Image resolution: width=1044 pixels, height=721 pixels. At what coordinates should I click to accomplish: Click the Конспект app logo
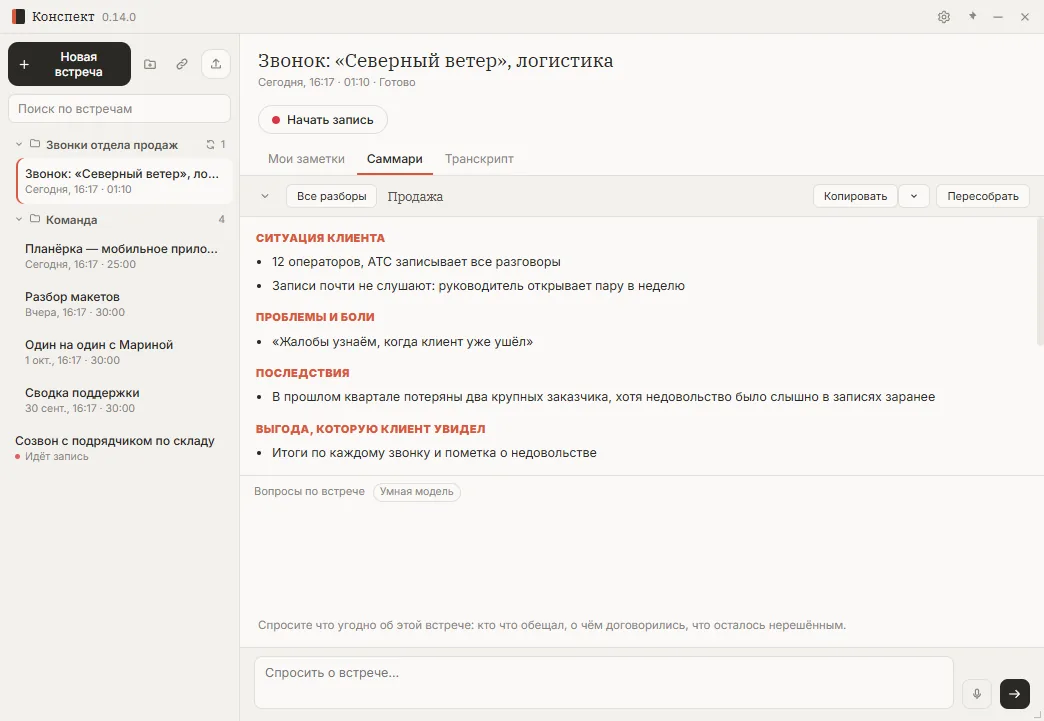coord(18,17)
